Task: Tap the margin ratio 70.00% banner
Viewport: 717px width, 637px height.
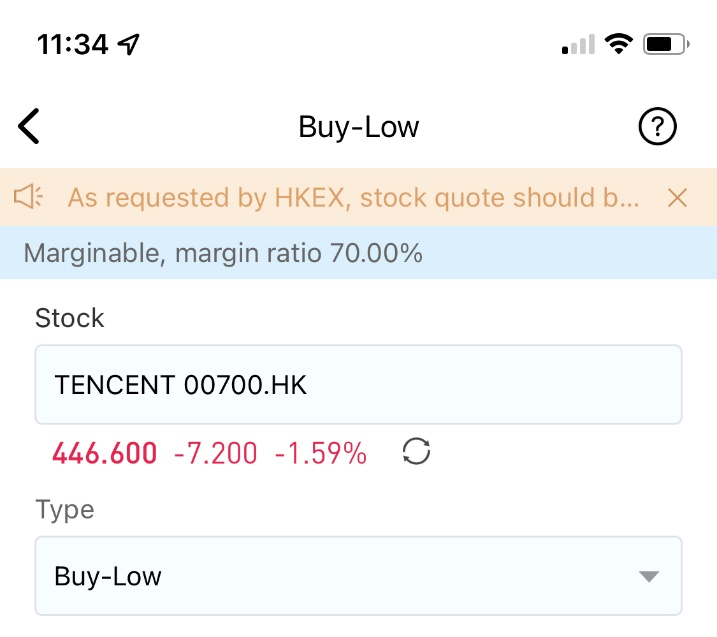Action: point(358,252)
